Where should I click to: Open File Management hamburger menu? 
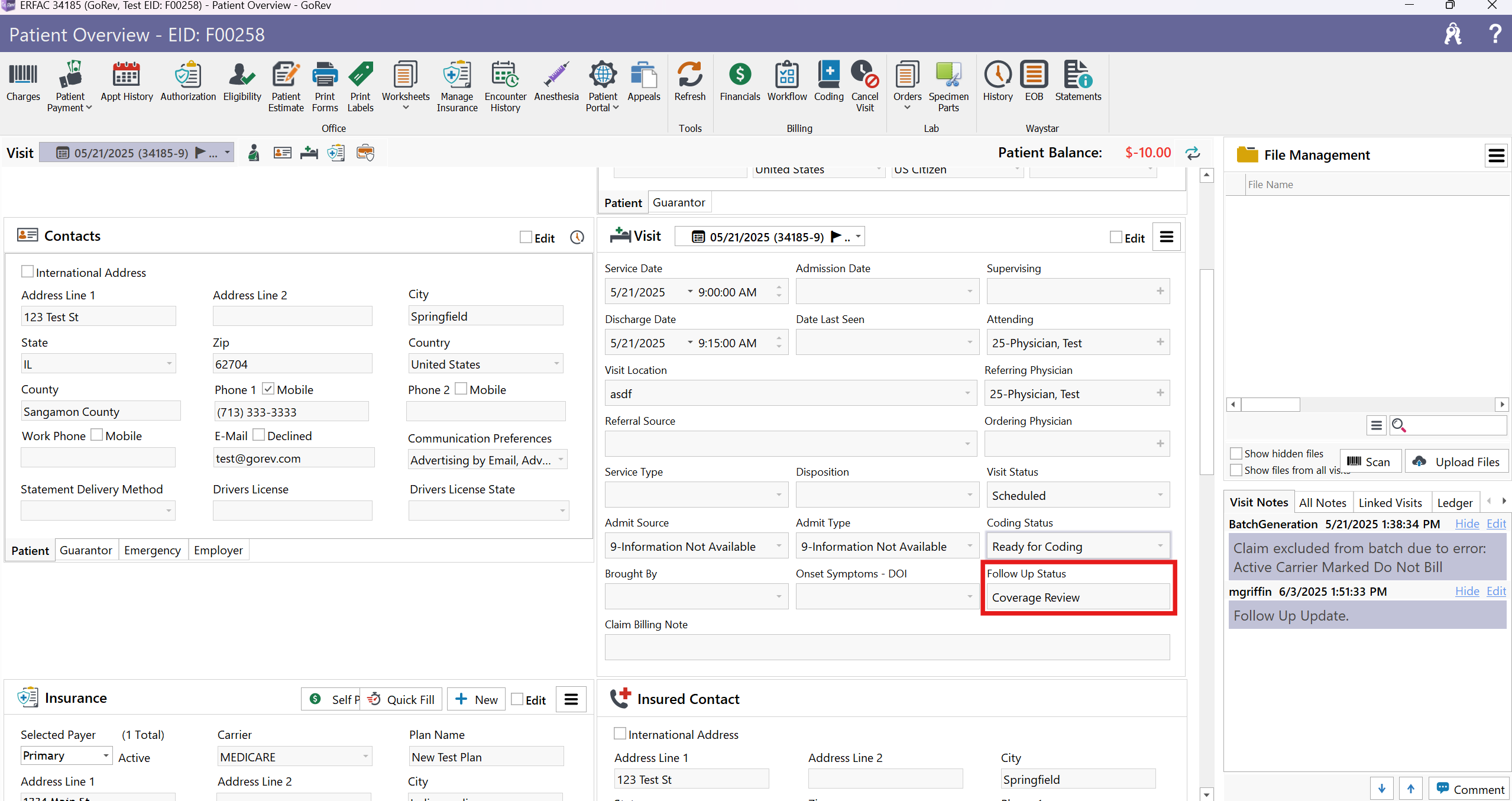pyautogui.click(x=1496, y=155)
